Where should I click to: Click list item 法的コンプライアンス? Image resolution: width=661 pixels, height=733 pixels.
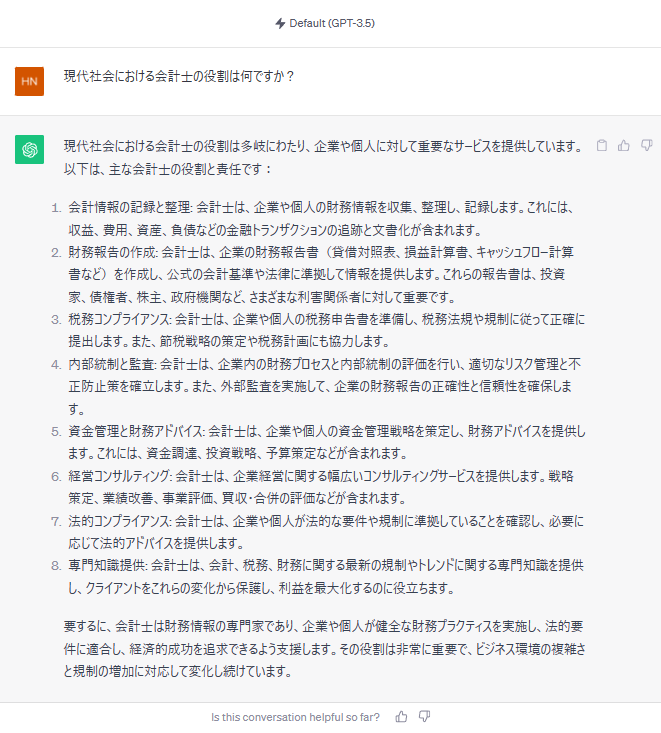(326, 532)
